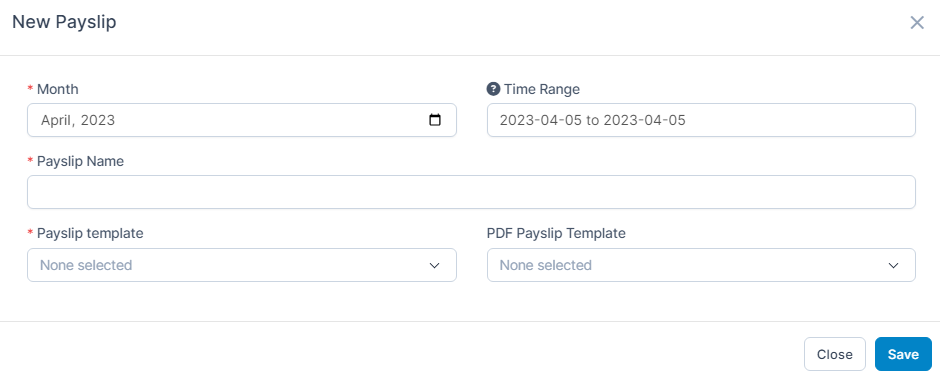The height and width of the screenshot is (379, 940).
Task: Select "None selected" placeholder in Payslip template
Action: [x=86, y=265]
